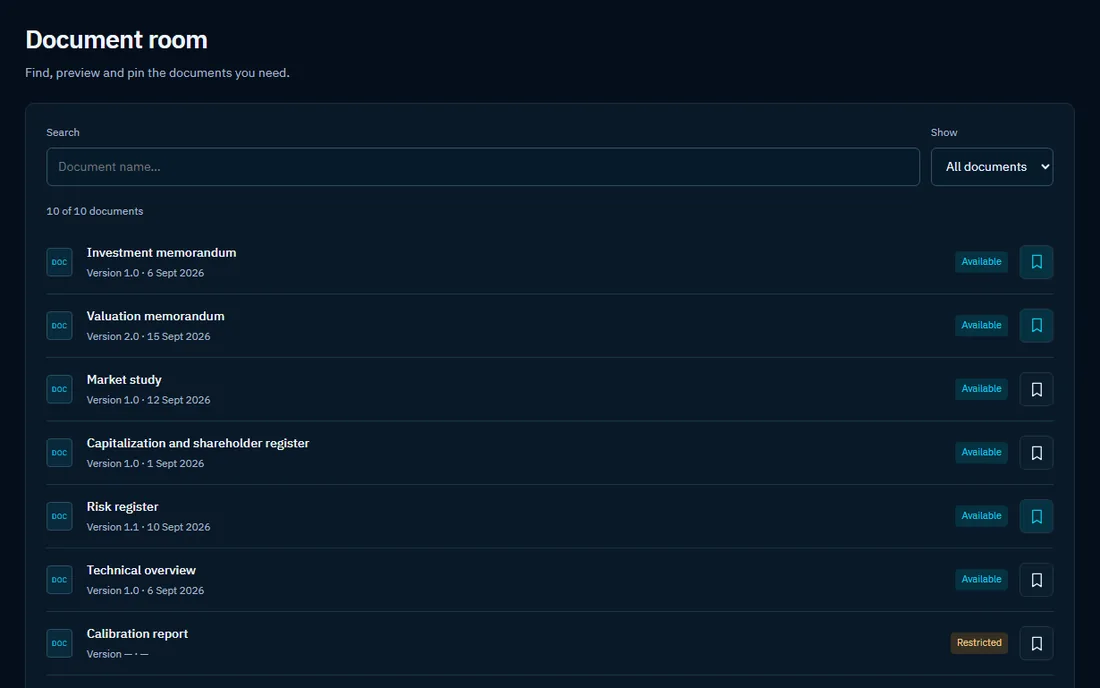
Task: Click Available badge for Investment memorandum
Action: (981, 262)
